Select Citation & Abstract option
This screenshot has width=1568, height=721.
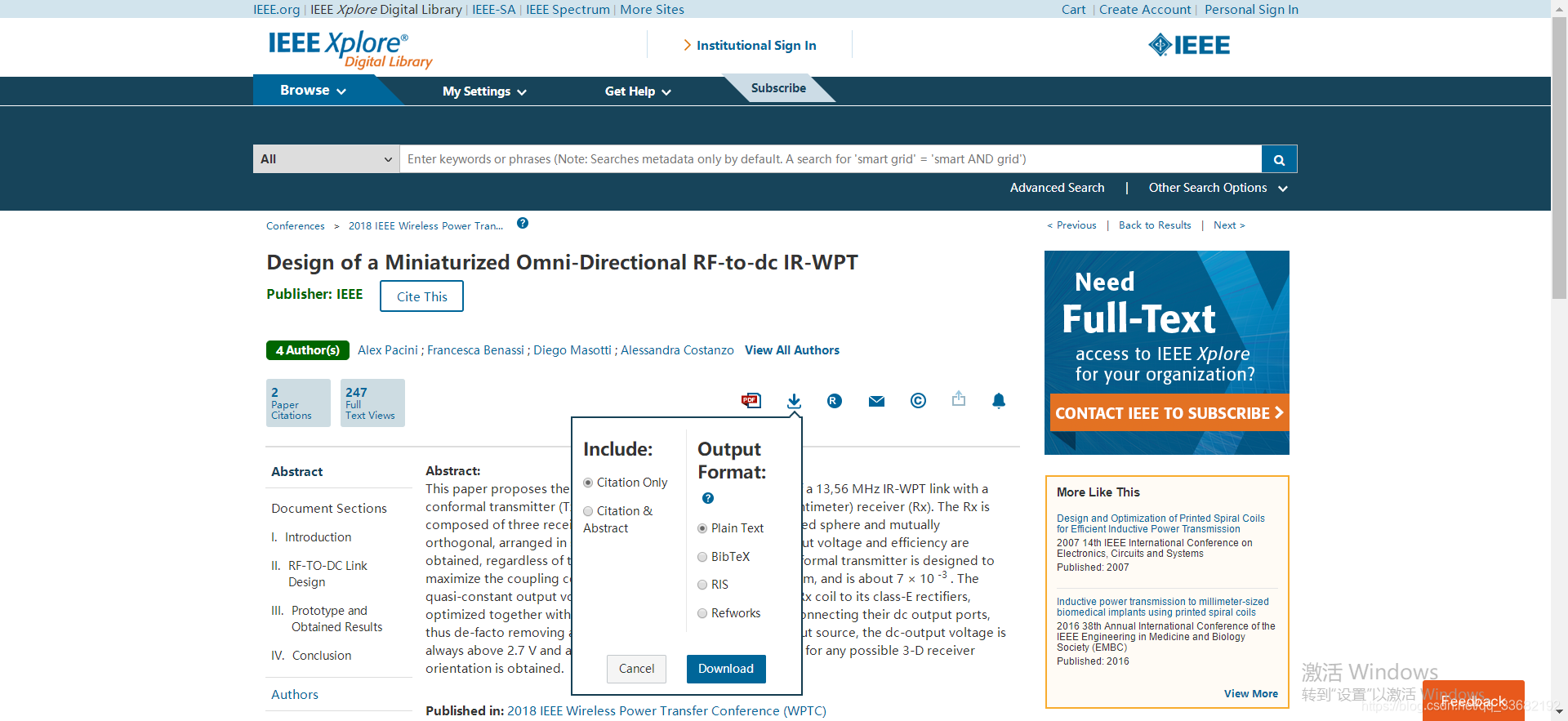coord(588,511)
